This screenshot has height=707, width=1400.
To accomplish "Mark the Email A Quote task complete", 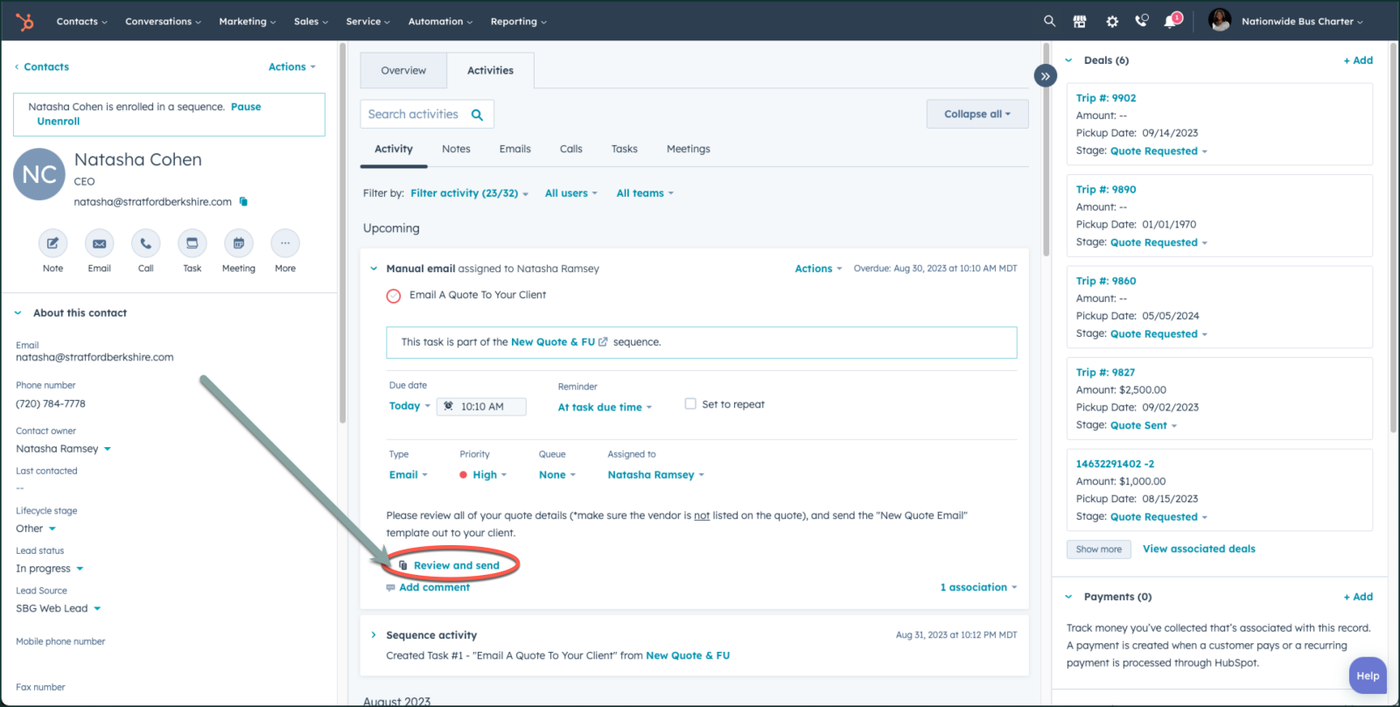I will 394,296.
